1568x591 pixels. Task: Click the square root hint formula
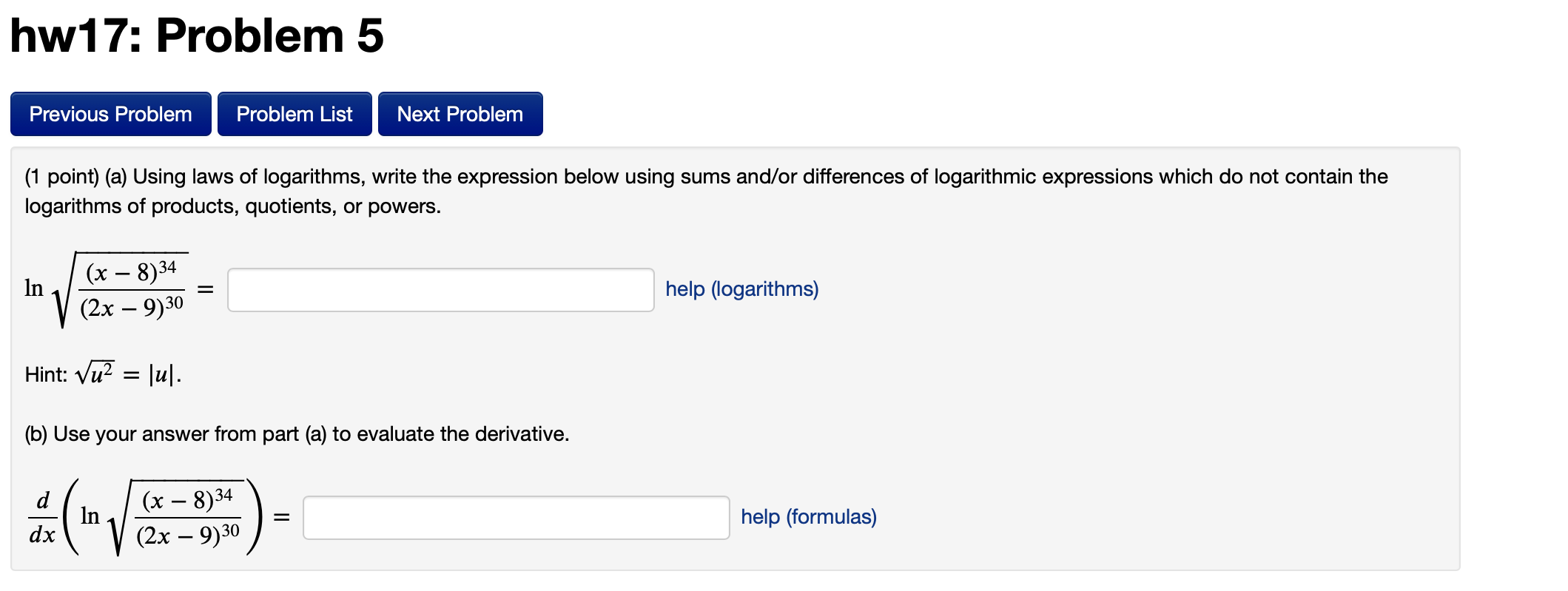point(128,373)
